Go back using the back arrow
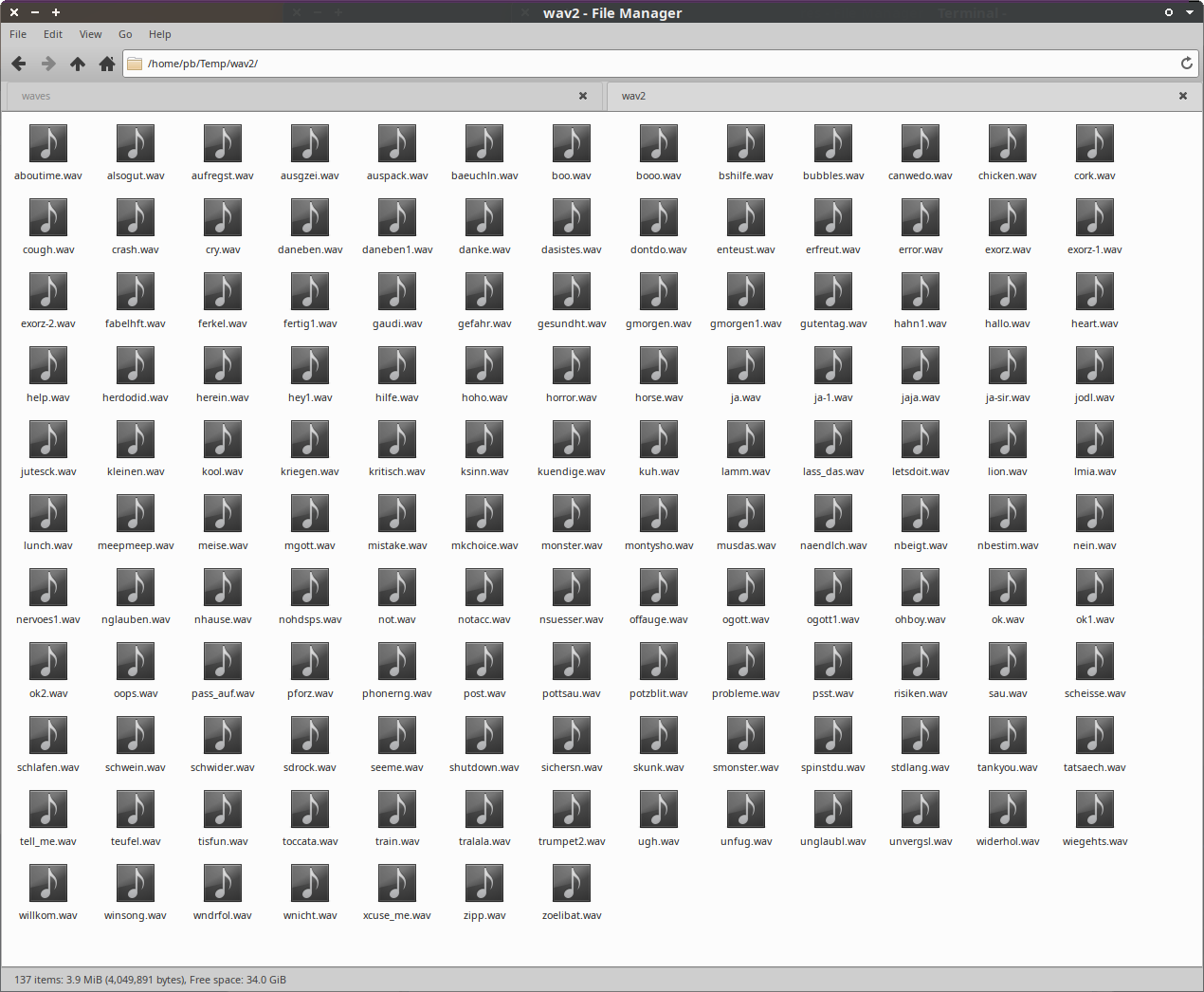 tap(19, 64)
